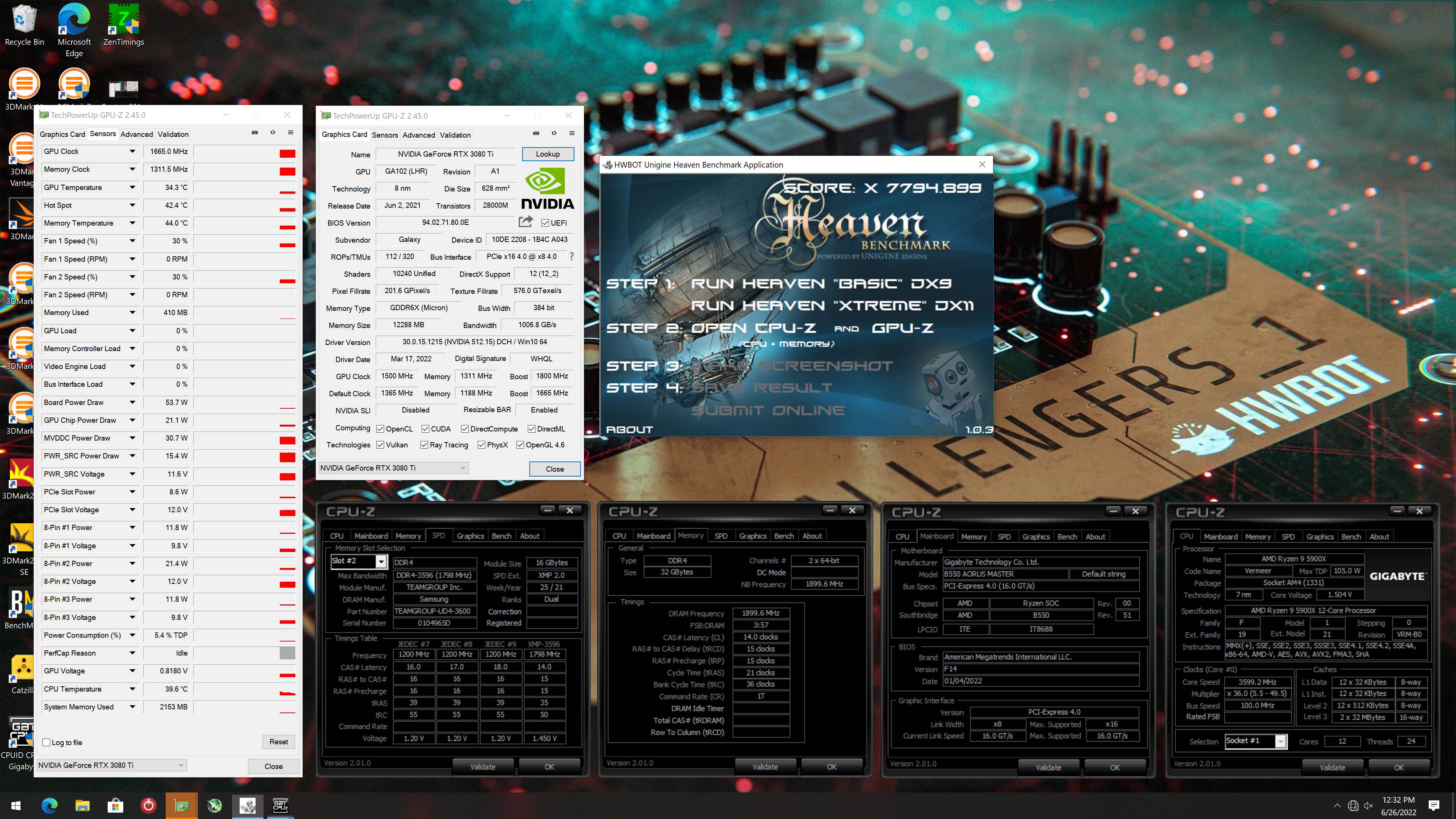The width and height of the screenshot is (1456, 819).
Task: Click the GPU Clock sensor graph
Action: [245, 152]
